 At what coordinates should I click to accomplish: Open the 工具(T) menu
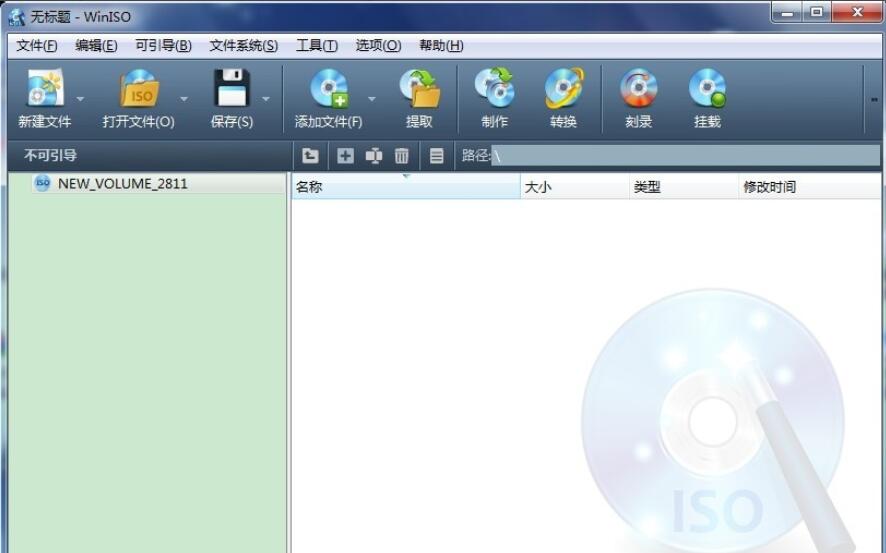coord(317,46)
